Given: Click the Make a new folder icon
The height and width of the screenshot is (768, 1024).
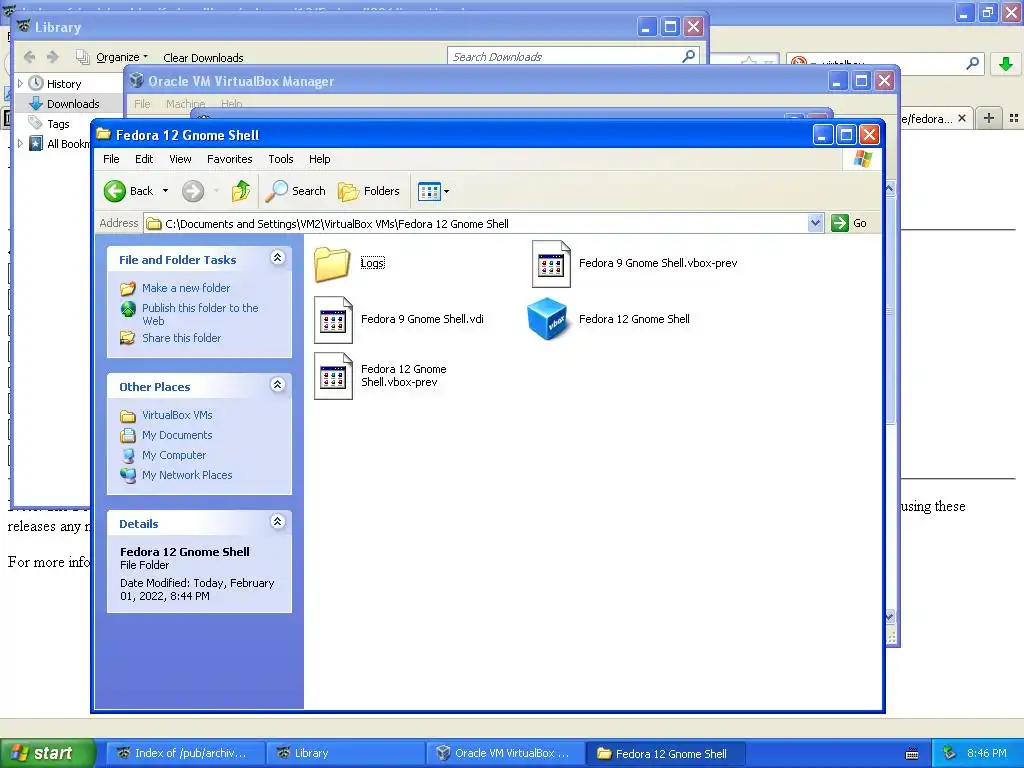Looking at the screenshot, I should (128, 288).
